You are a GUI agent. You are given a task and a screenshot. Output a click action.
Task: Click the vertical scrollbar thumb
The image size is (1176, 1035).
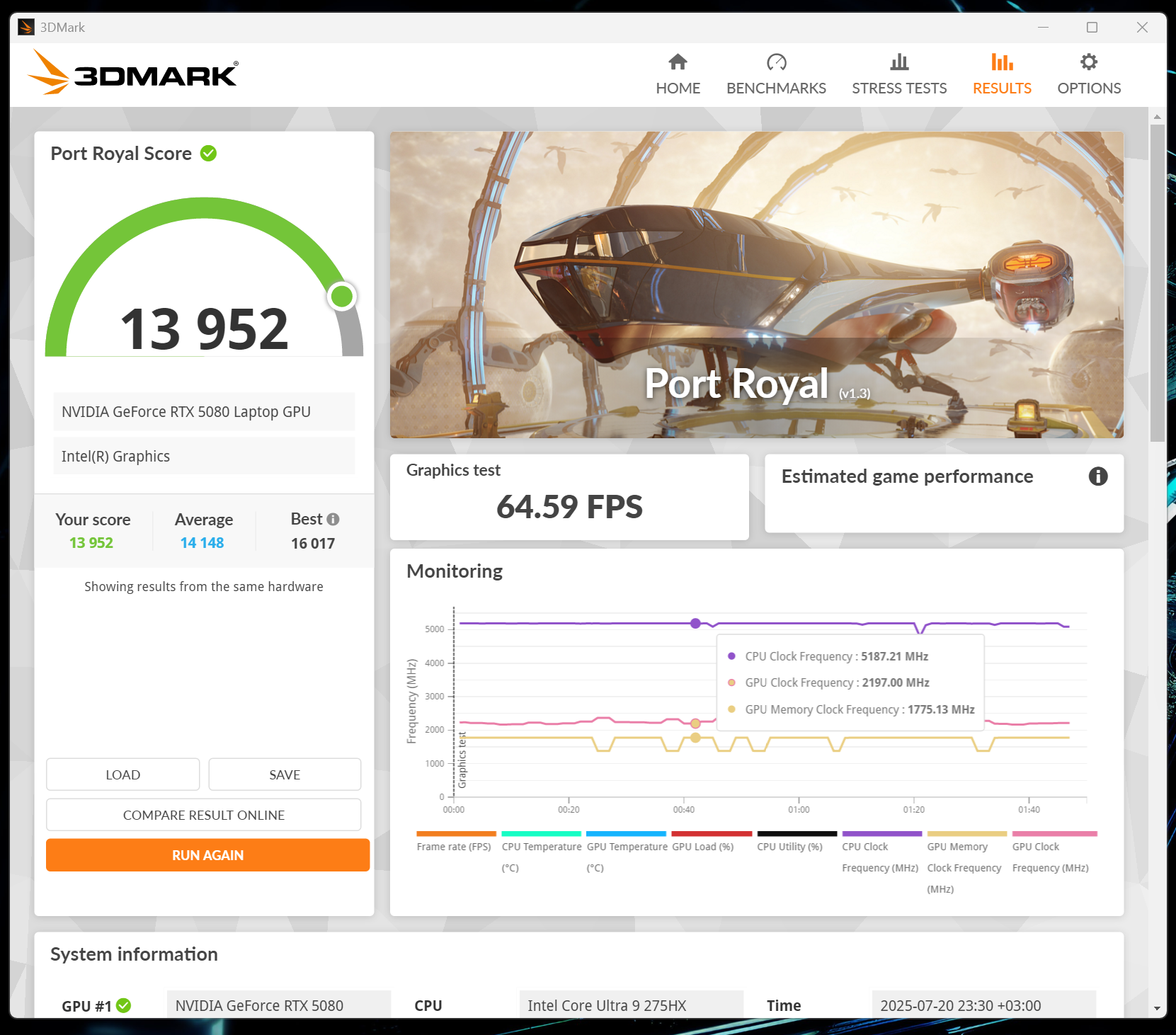(1157, 283)
